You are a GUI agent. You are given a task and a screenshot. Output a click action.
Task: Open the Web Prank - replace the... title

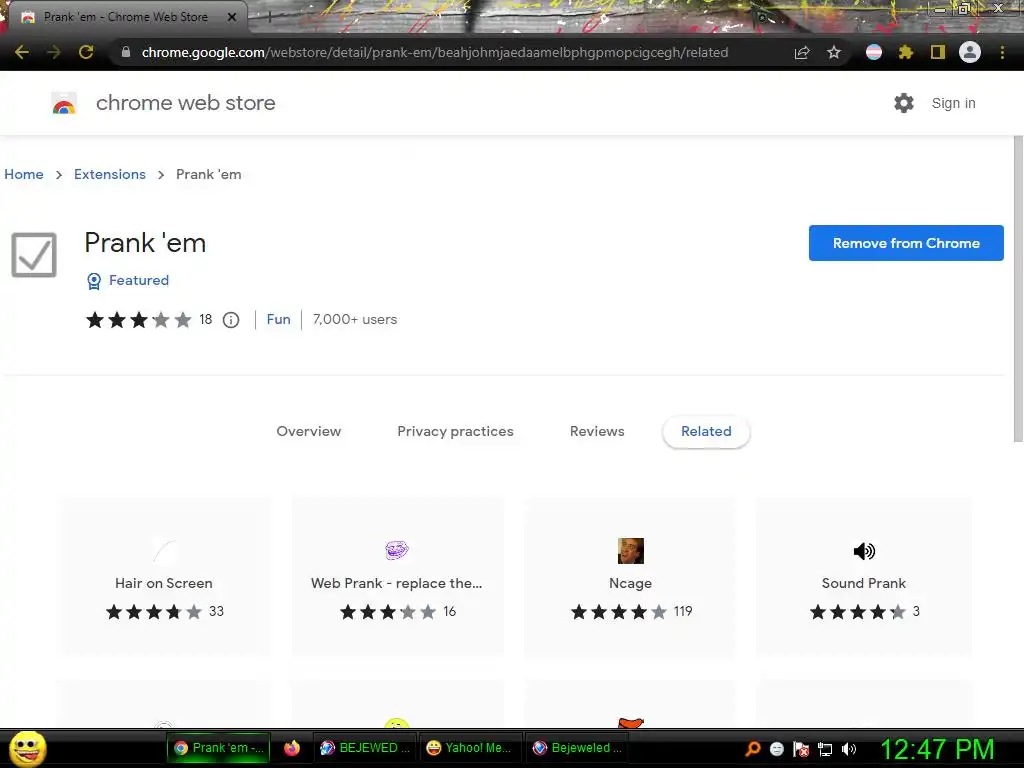(x=396, y=583)
